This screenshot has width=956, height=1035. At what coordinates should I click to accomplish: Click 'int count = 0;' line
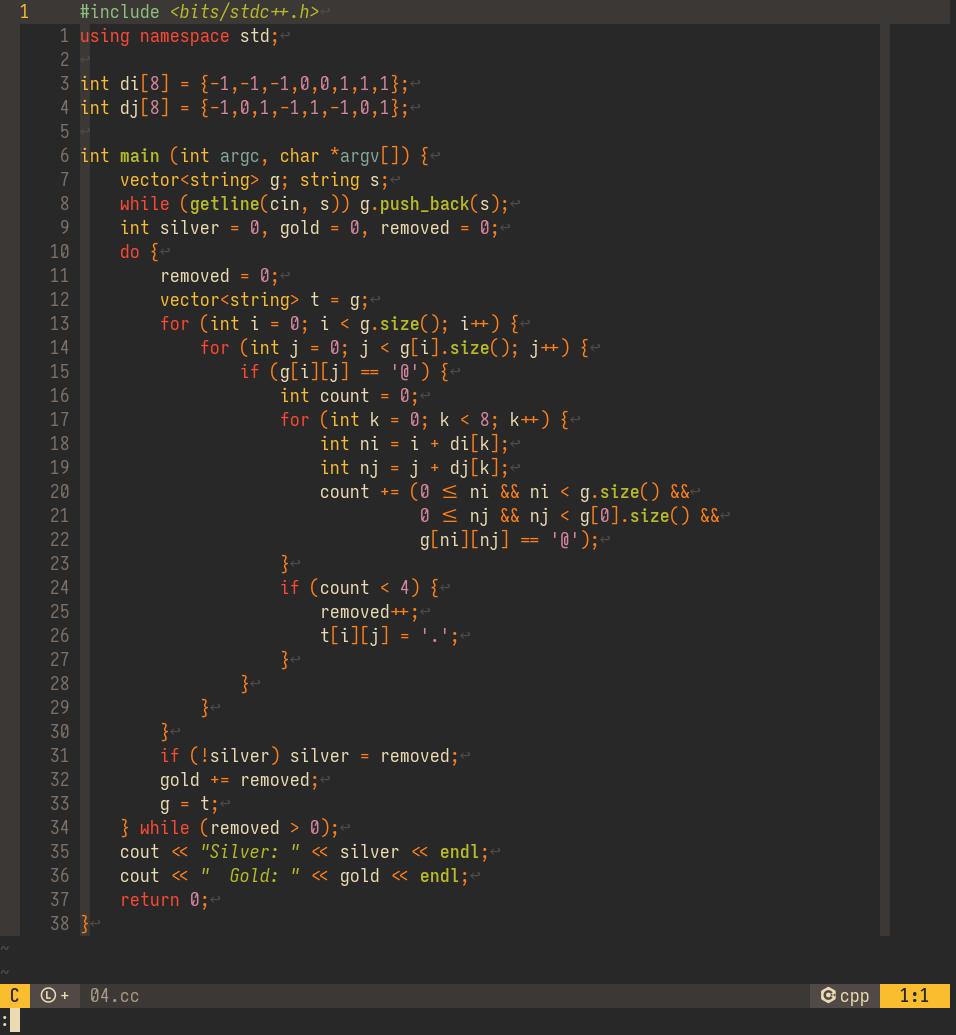349,395
